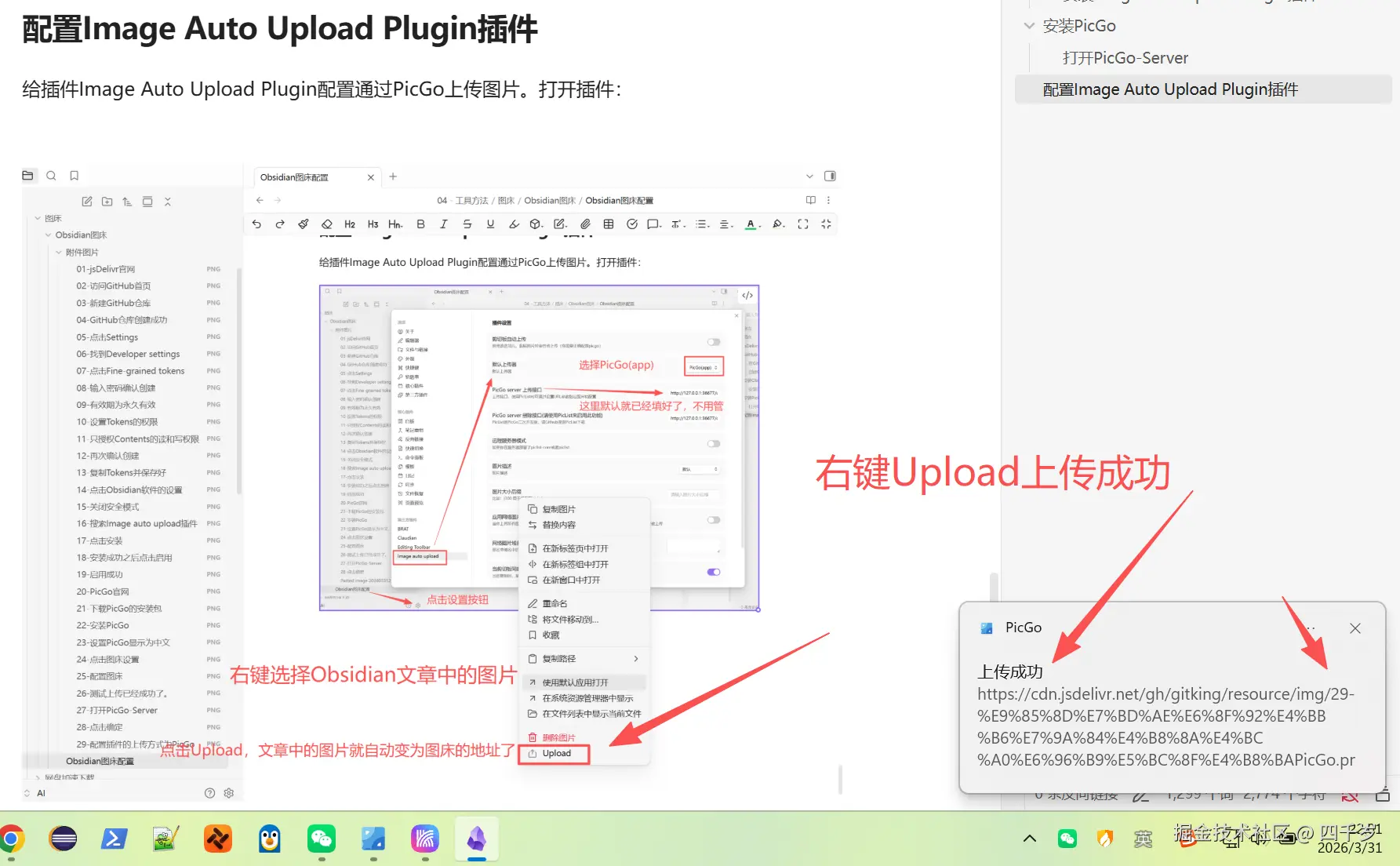Viewport: 1400px width, 866px height.
Task: Undo the last edit in toolbar
Action: pyautogui.click(x=256, y=224)
